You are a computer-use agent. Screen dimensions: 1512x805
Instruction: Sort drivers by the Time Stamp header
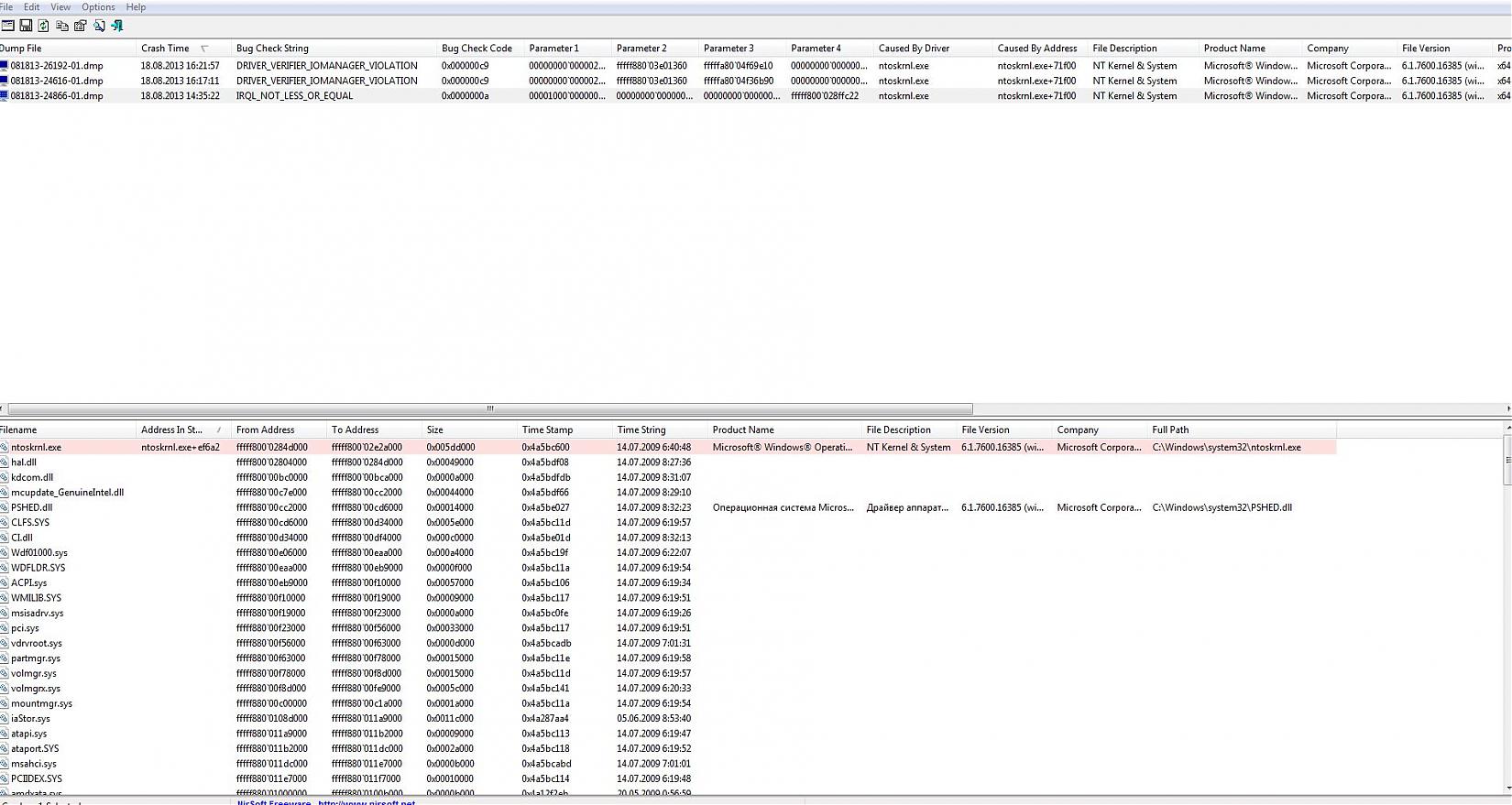click(x=564, y=430)
